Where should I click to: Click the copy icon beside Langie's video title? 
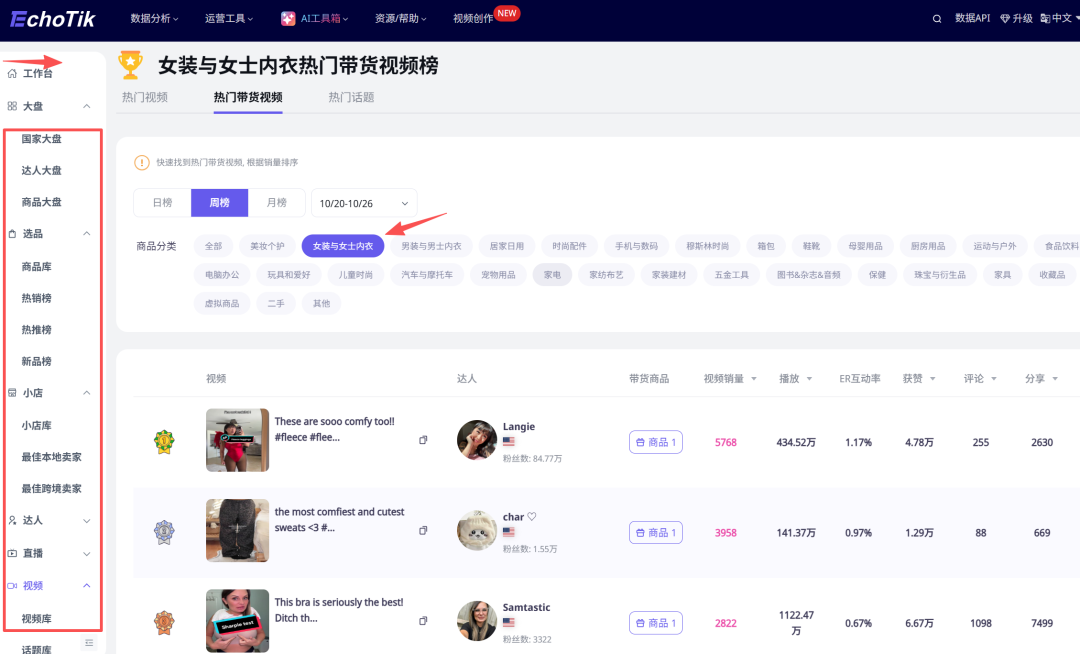[423, 440]
